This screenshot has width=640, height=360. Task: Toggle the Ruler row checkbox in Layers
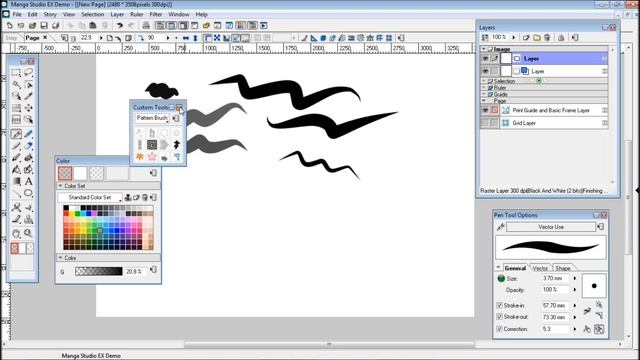tap(491, 88)
